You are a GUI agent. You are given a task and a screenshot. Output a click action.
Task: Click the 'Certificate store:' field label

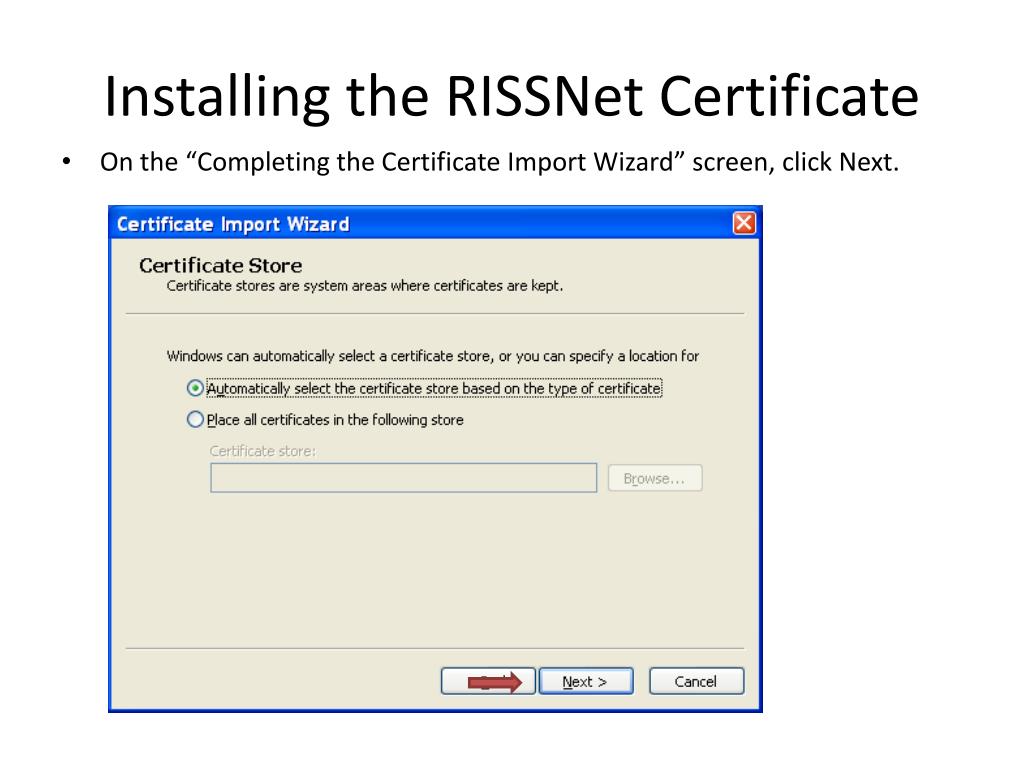(x=263, y=451)
